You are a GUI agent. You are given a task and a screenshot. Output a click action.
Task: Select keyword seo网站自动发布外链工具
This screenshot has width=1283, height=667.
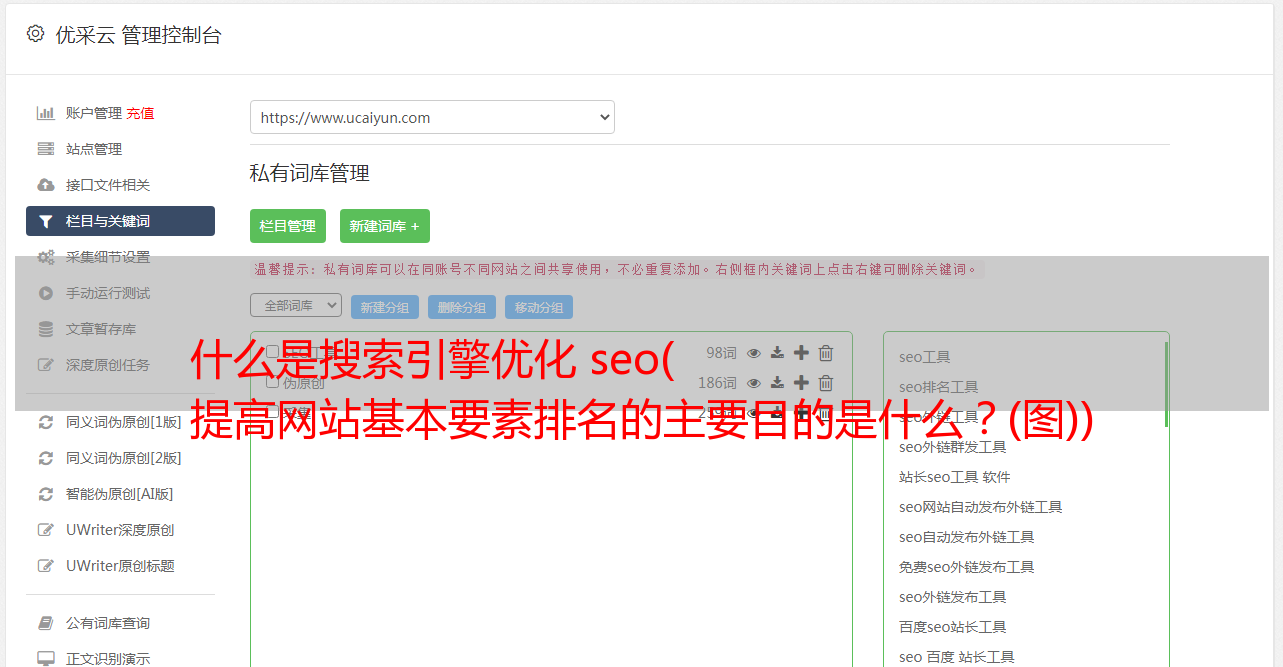[980, 507]
